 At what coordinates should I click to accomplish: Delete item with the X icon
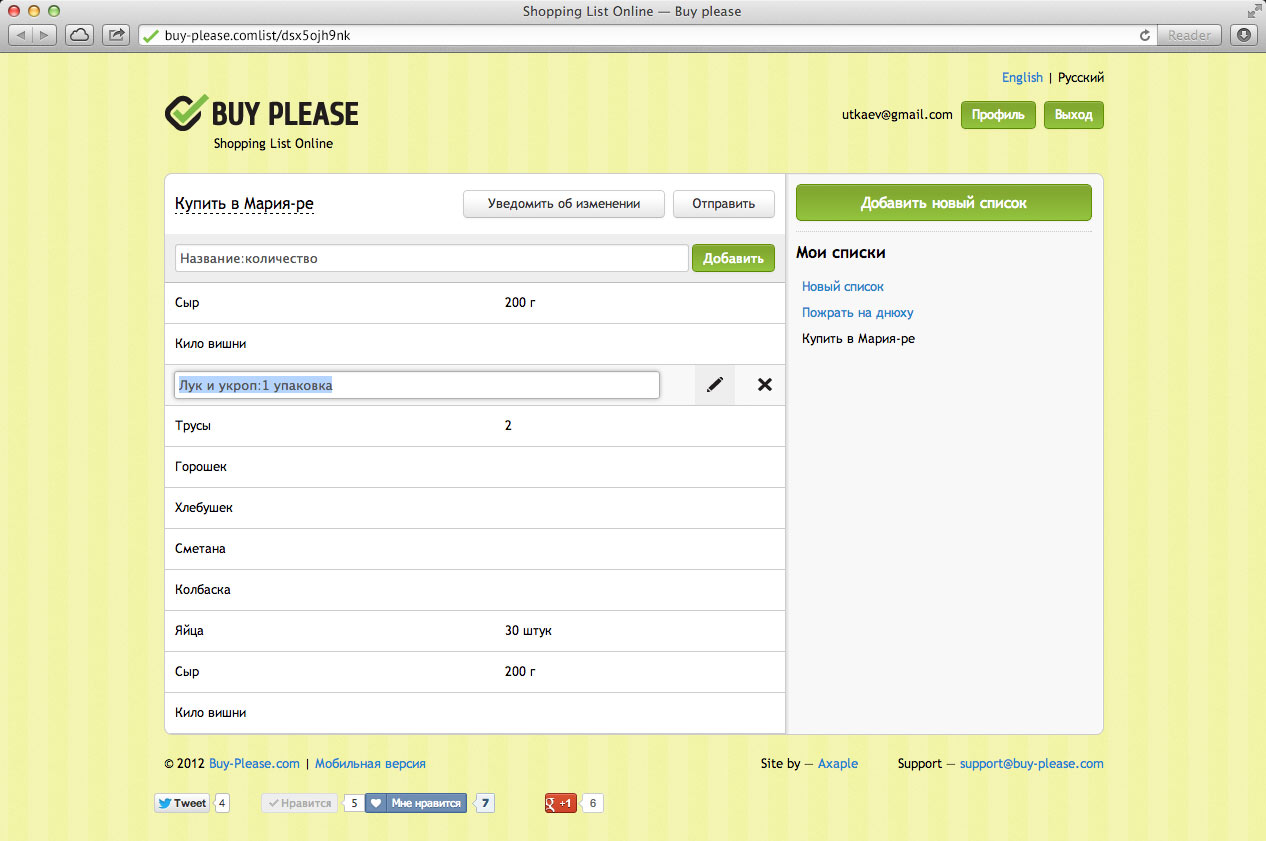tap(765, 385)
